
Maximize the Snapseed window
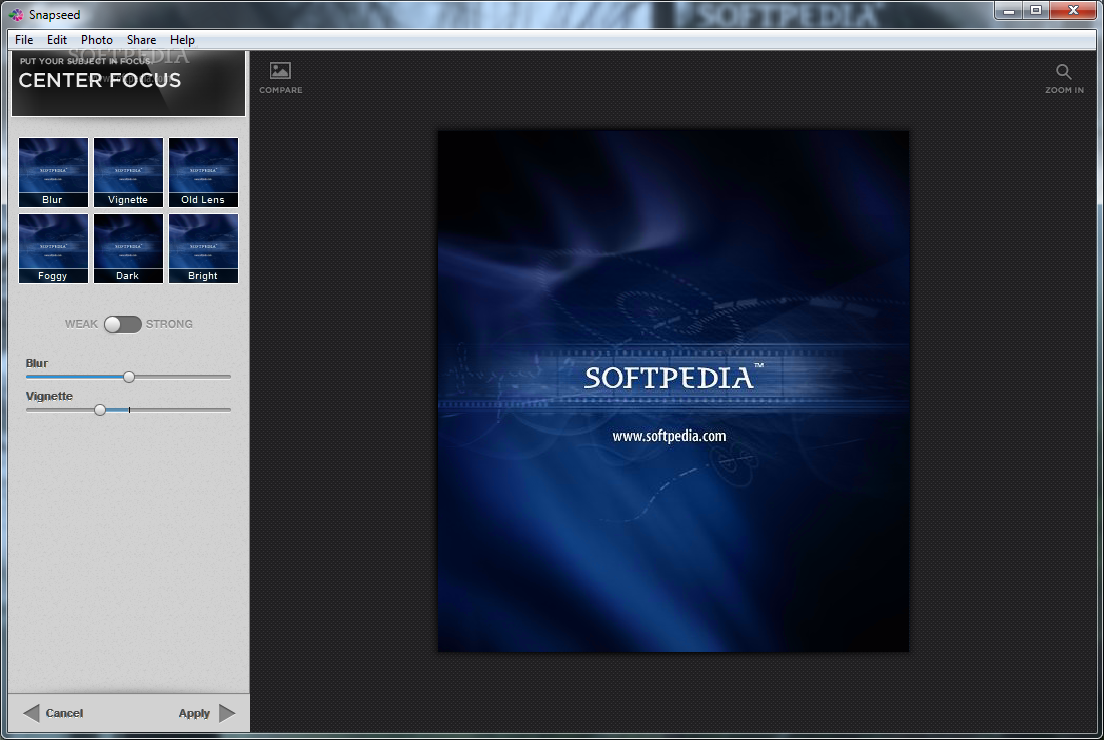[x=1036, y=11]
